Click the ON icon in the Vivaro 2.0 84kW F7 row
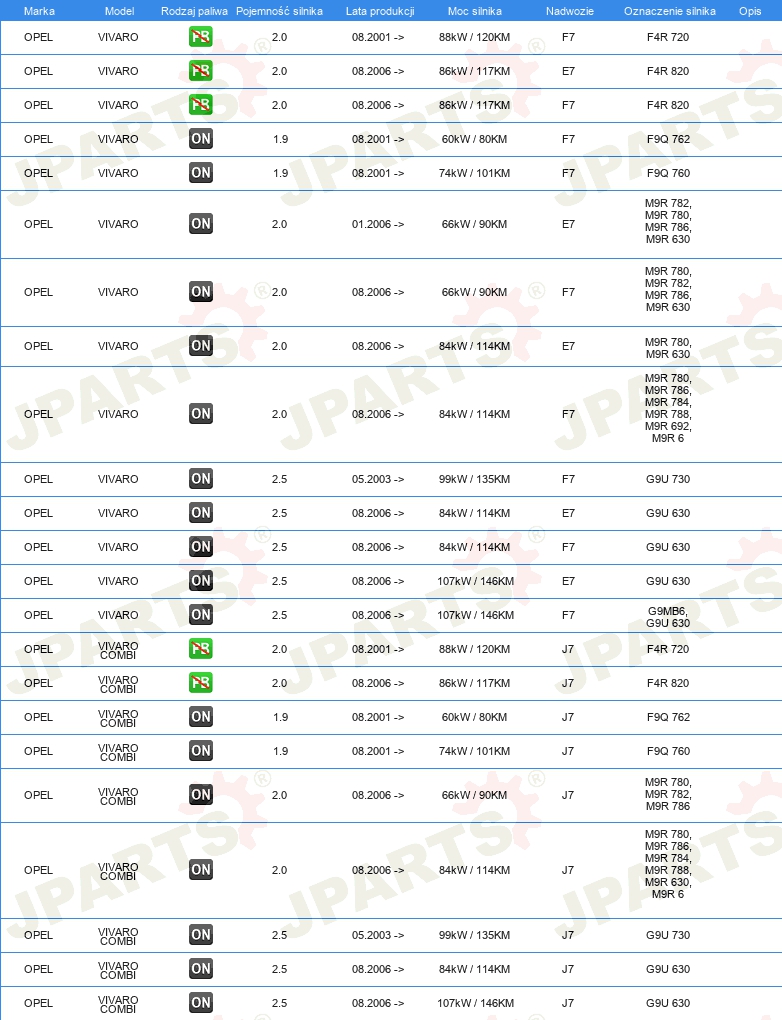 [200, 414]
